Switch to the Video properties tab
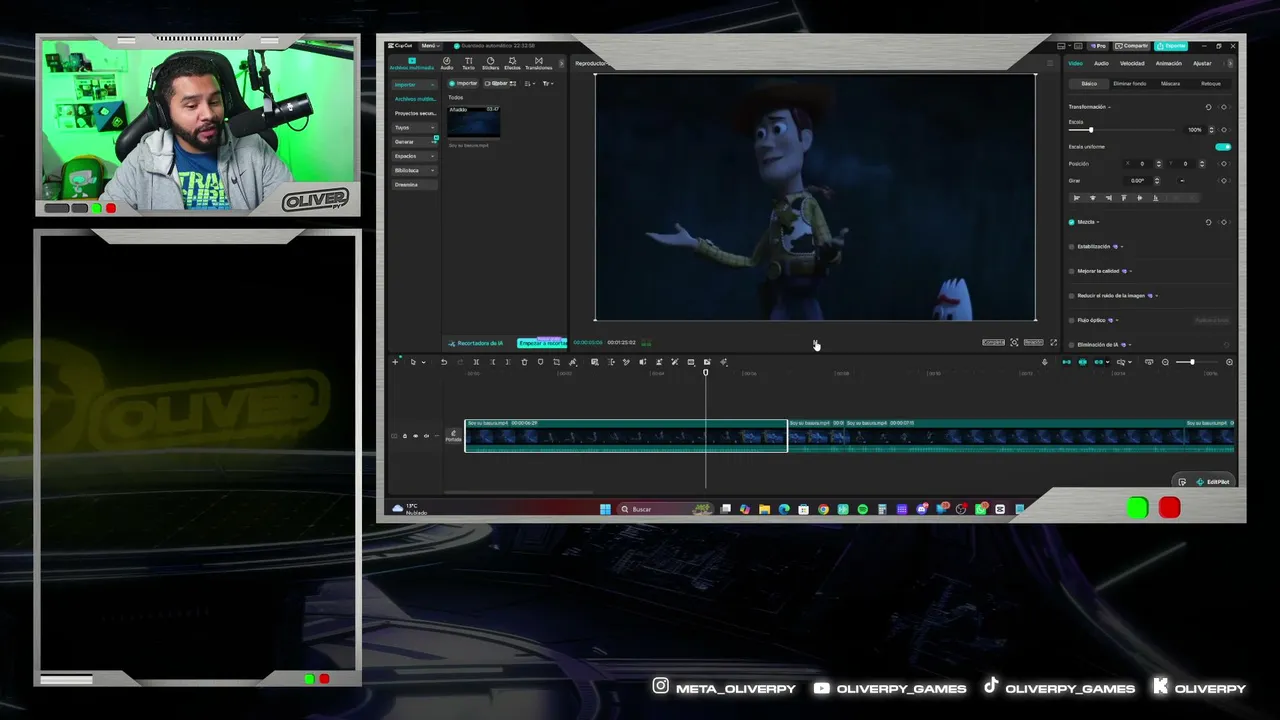 pyautogui.click(x=1075, y=63)
